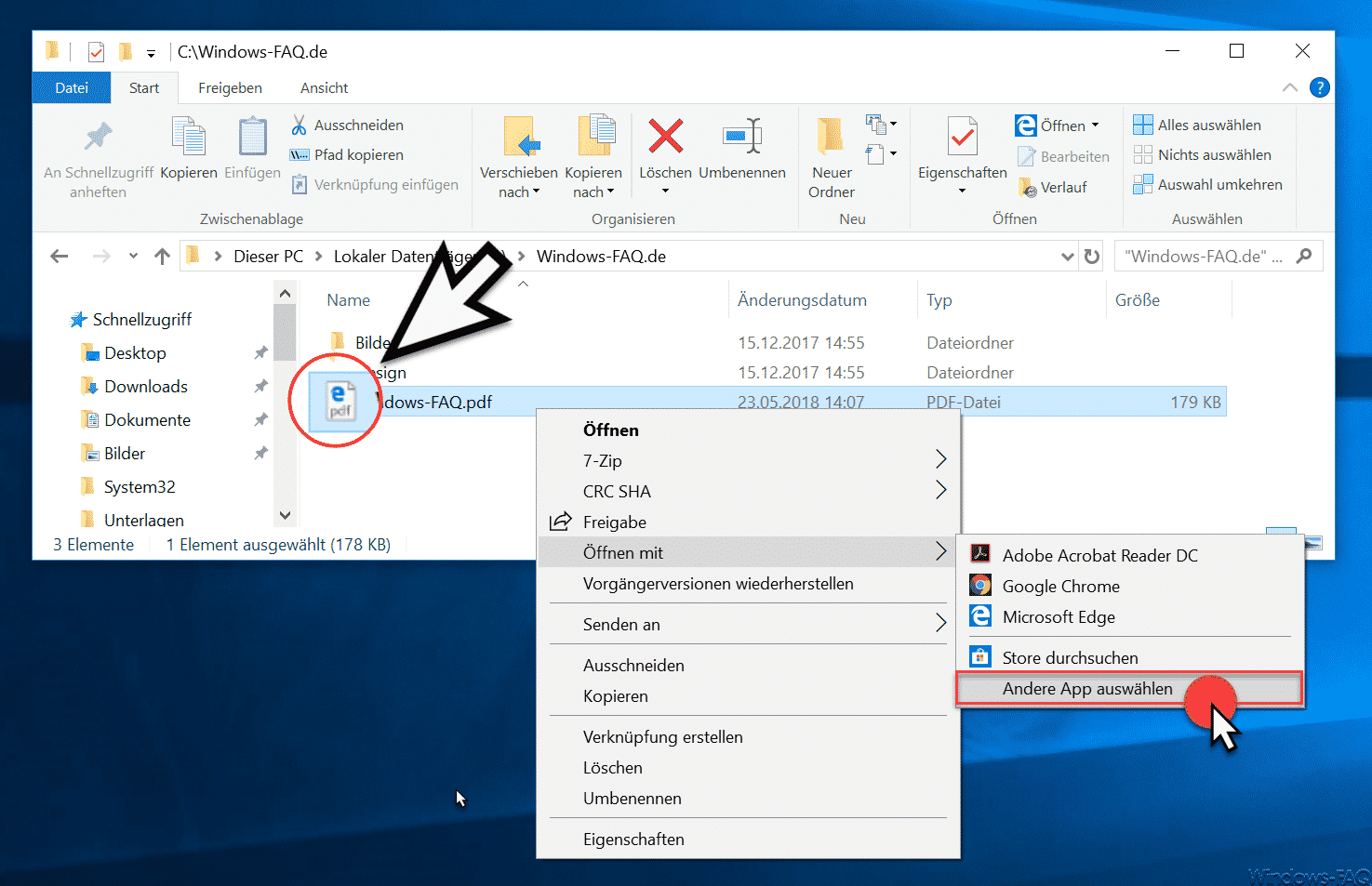The image size is (1372, 886).
Task: Open the Hilfe question mark button
Action: 1319,87
